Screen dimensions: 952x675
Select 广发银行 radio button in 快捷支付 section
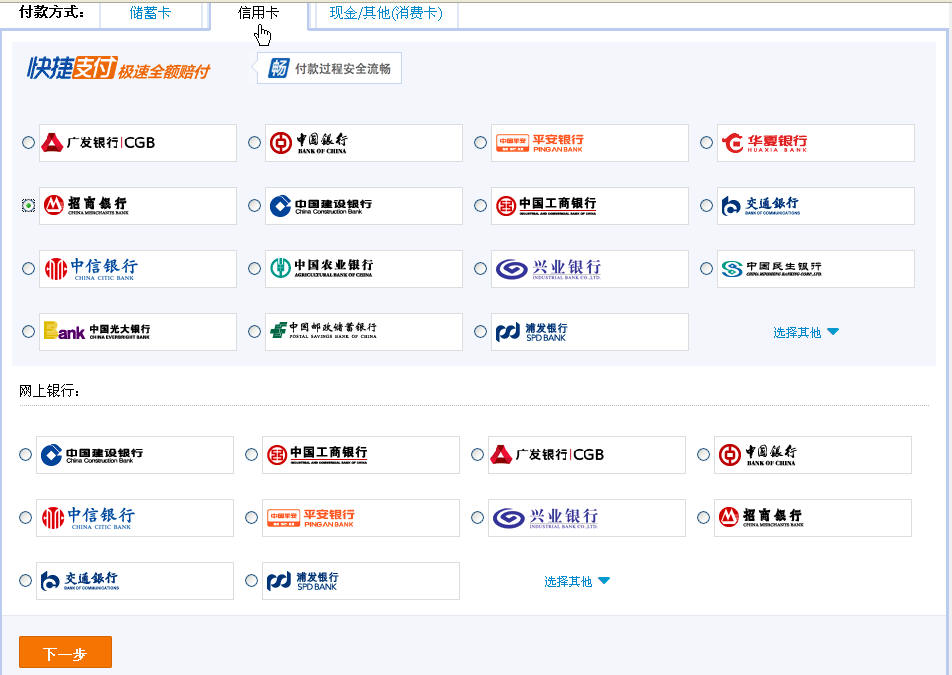(28, 143)
